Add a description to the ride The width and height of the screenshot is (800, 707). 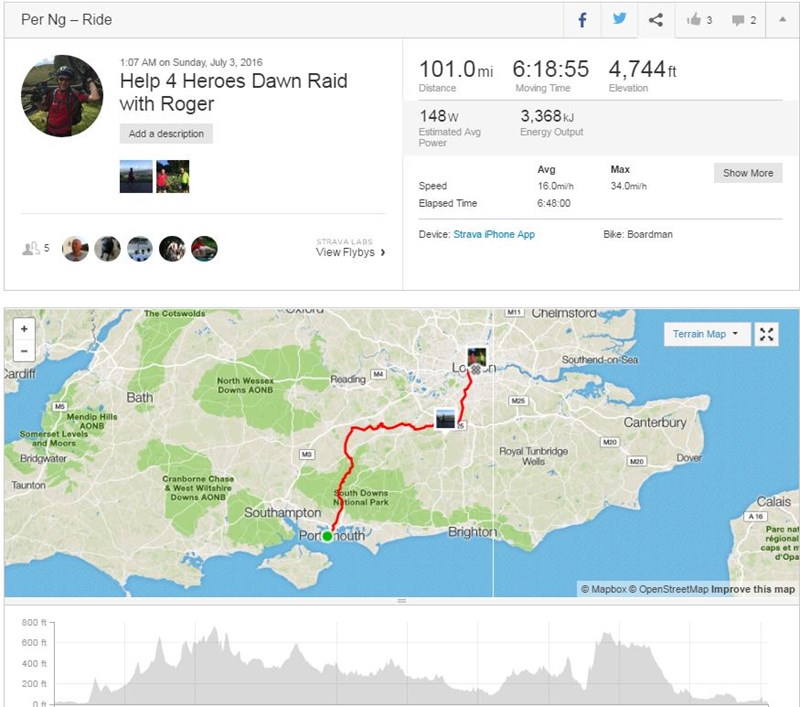(x=166, y=134)
